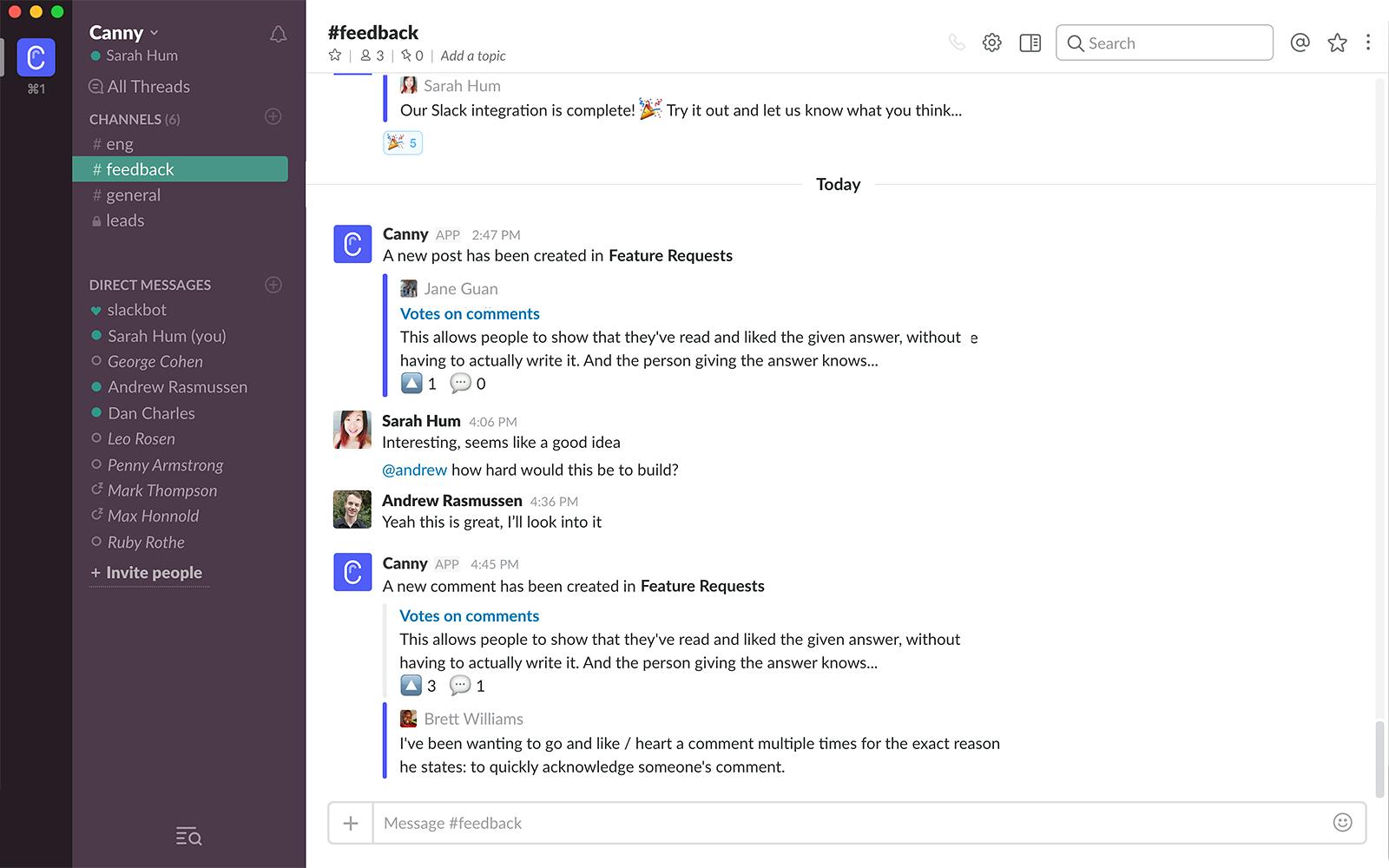
Task: Open emoji picker in message box
Action: coord(1342,823)
